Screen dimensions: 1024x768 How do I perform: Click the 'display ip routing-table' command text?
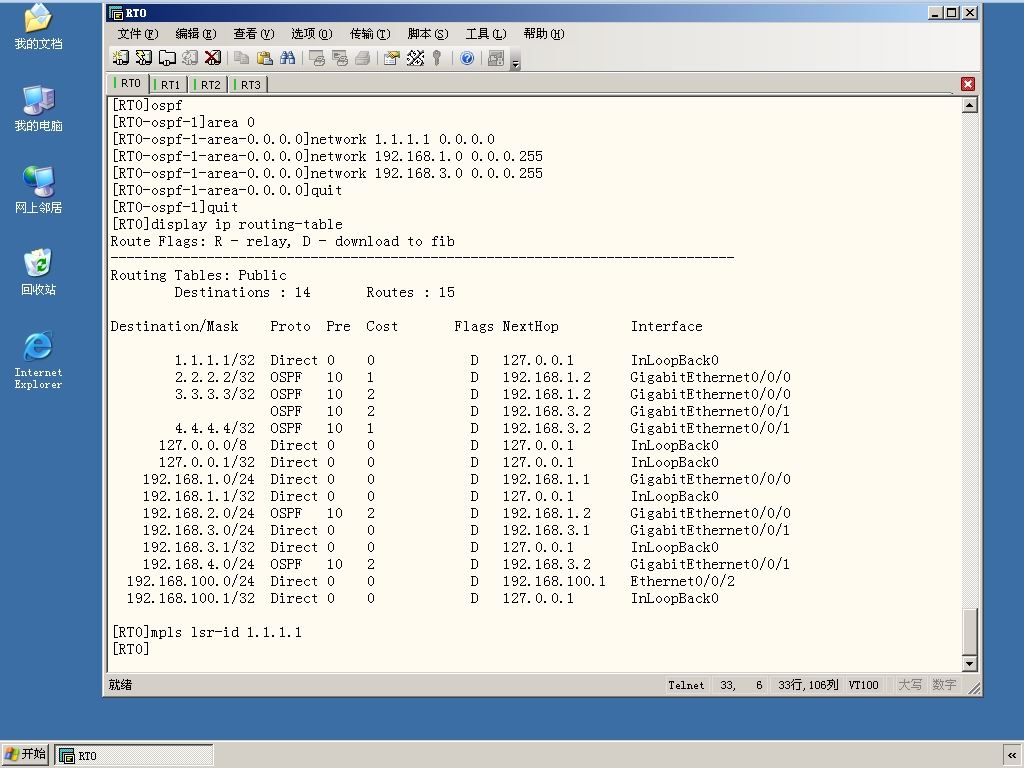pyautogui.click(x=247, y=224)
